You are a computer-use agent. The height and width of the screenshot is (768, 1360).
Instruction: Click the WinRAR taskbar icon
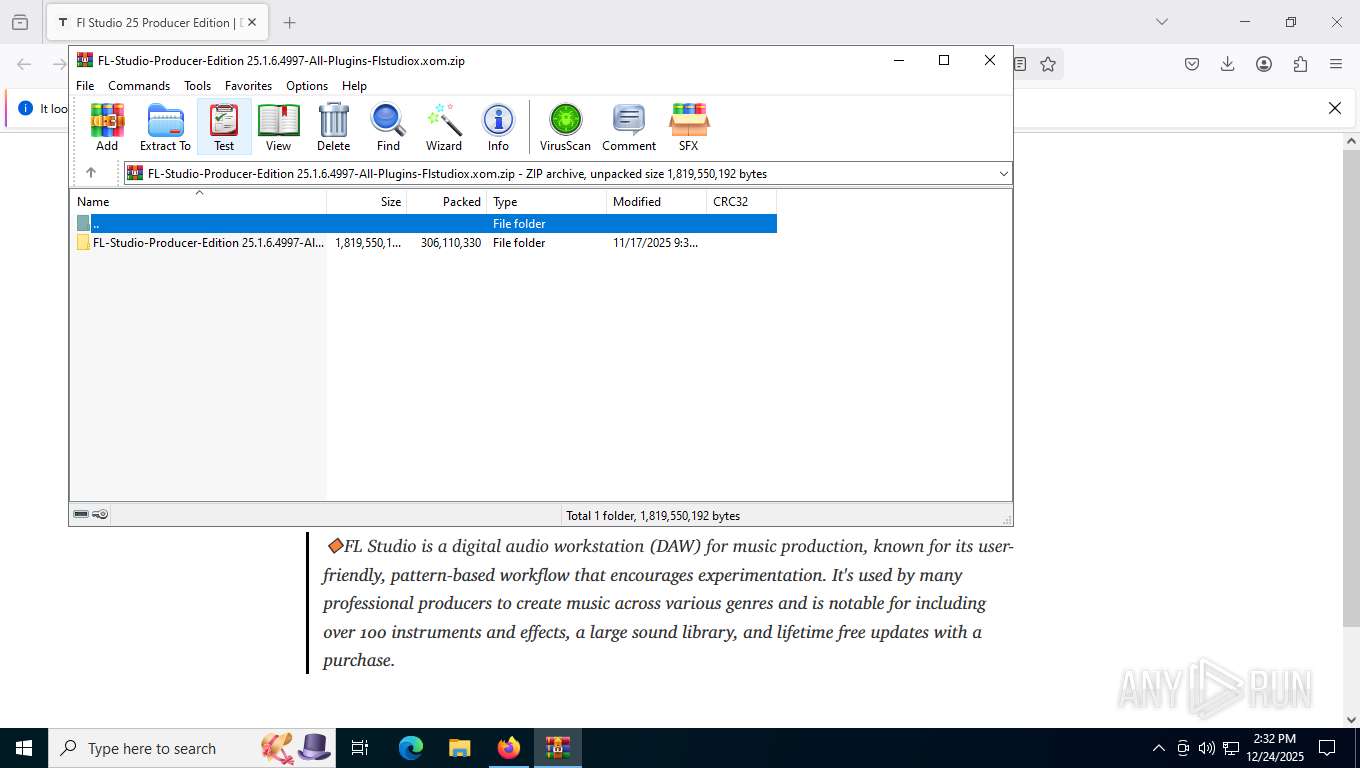(558, 748)
